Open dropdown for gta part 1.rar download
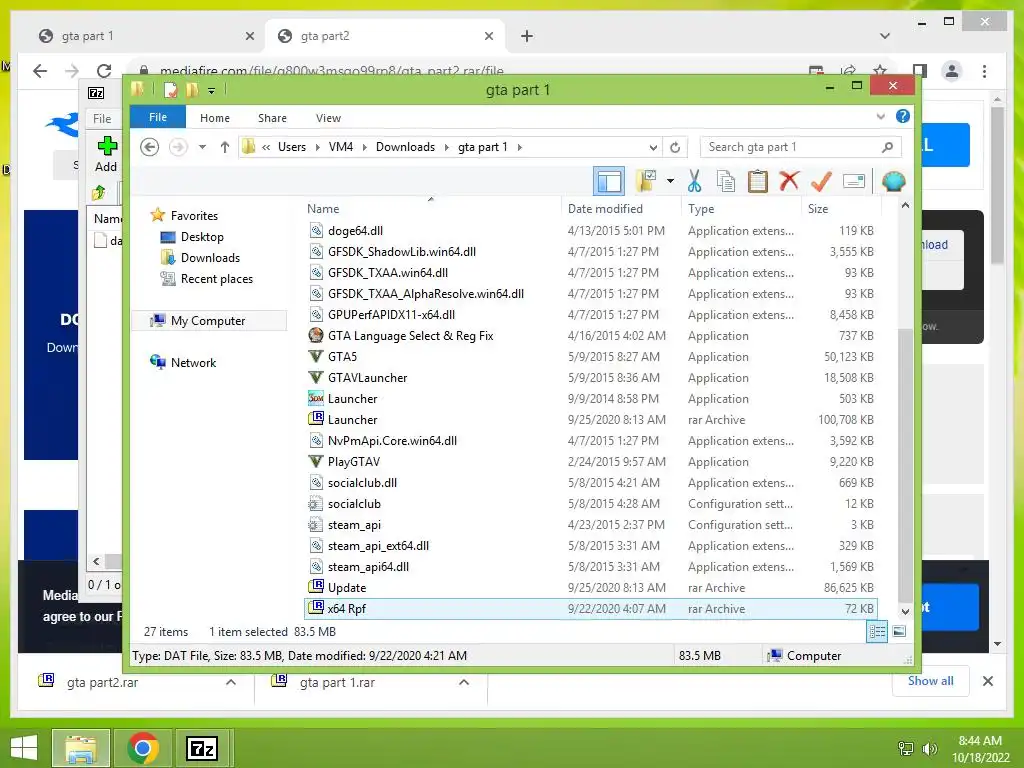This screenshot has width=1024, height=768. [464, 682]
